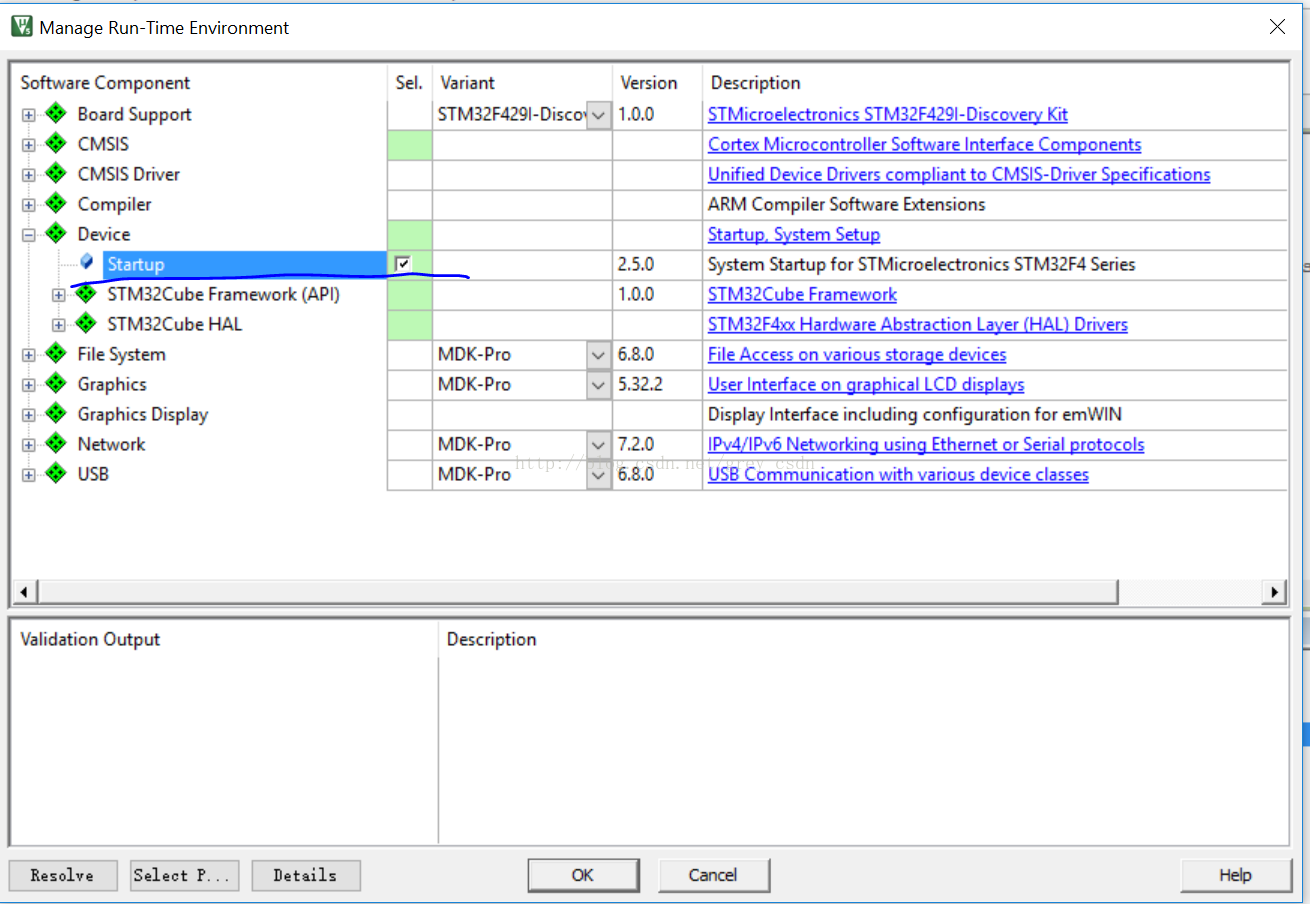Open Cortex Microcontroller Software Interface Components link
This screenshot has width=1310, height=904.
925,144
